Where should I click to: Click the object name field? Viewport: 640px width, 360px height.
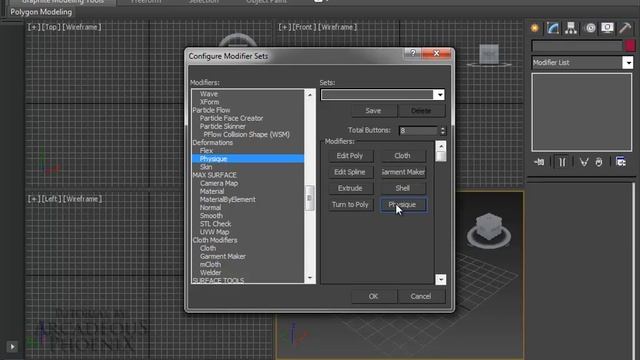[577, 46]
